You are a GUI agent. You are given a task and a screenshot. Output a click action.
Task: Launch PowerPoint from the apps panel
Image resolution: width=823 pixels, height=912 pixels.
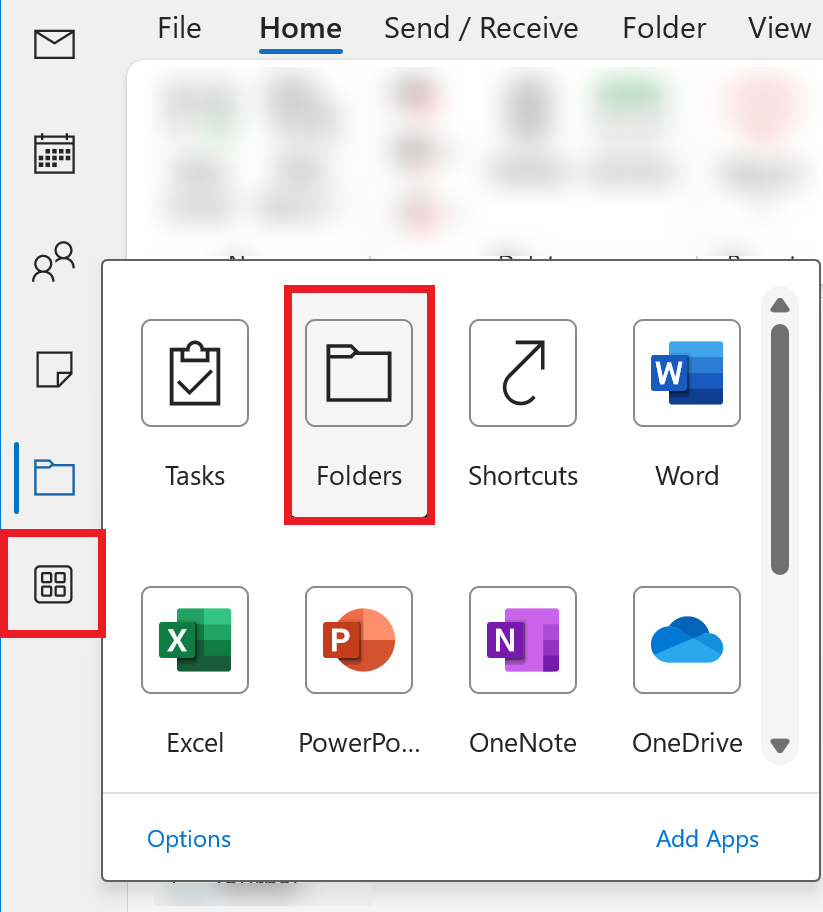coord(359,640)
